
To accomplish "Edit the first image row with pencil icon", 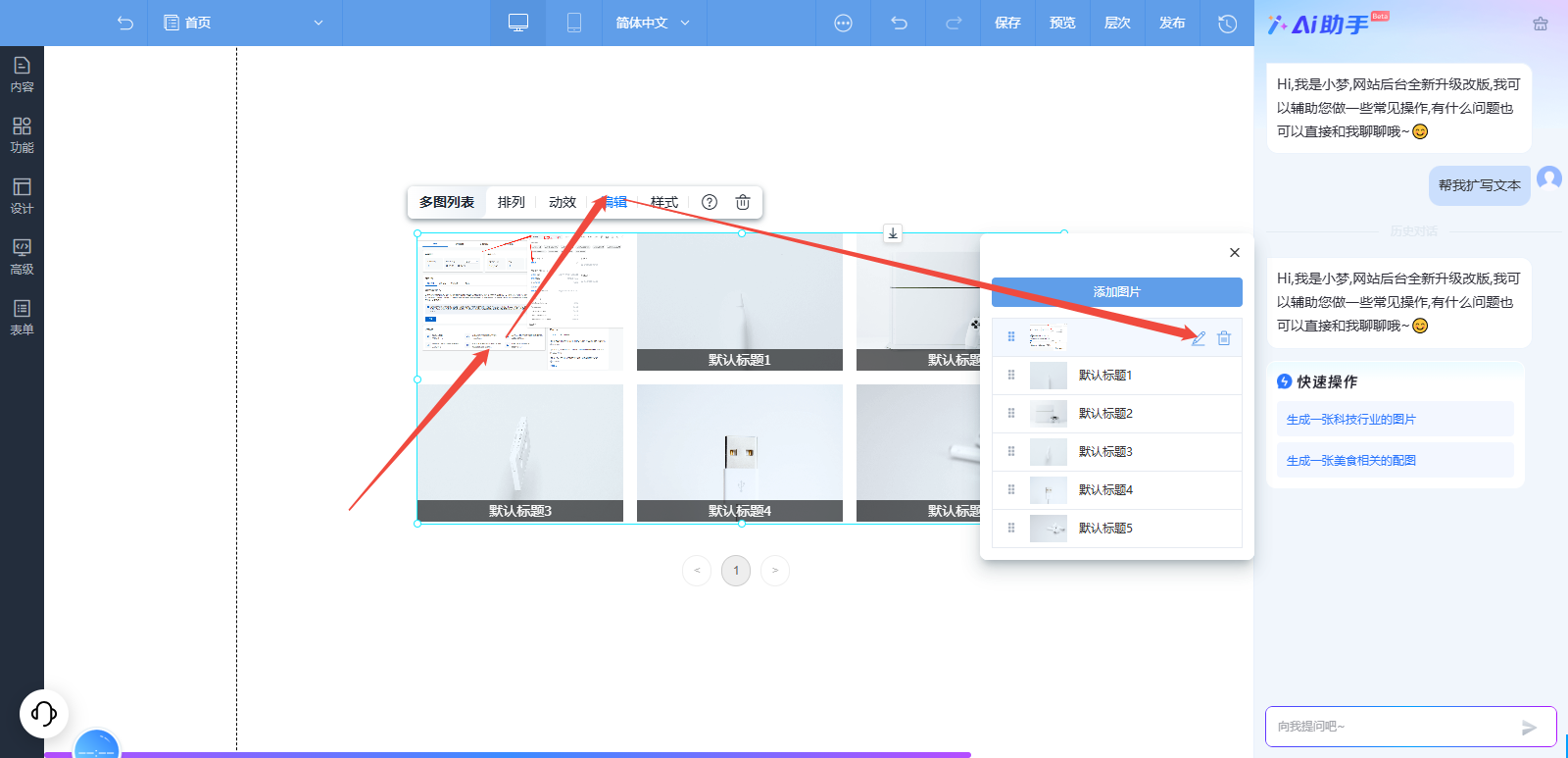I will pos(1198,338).
